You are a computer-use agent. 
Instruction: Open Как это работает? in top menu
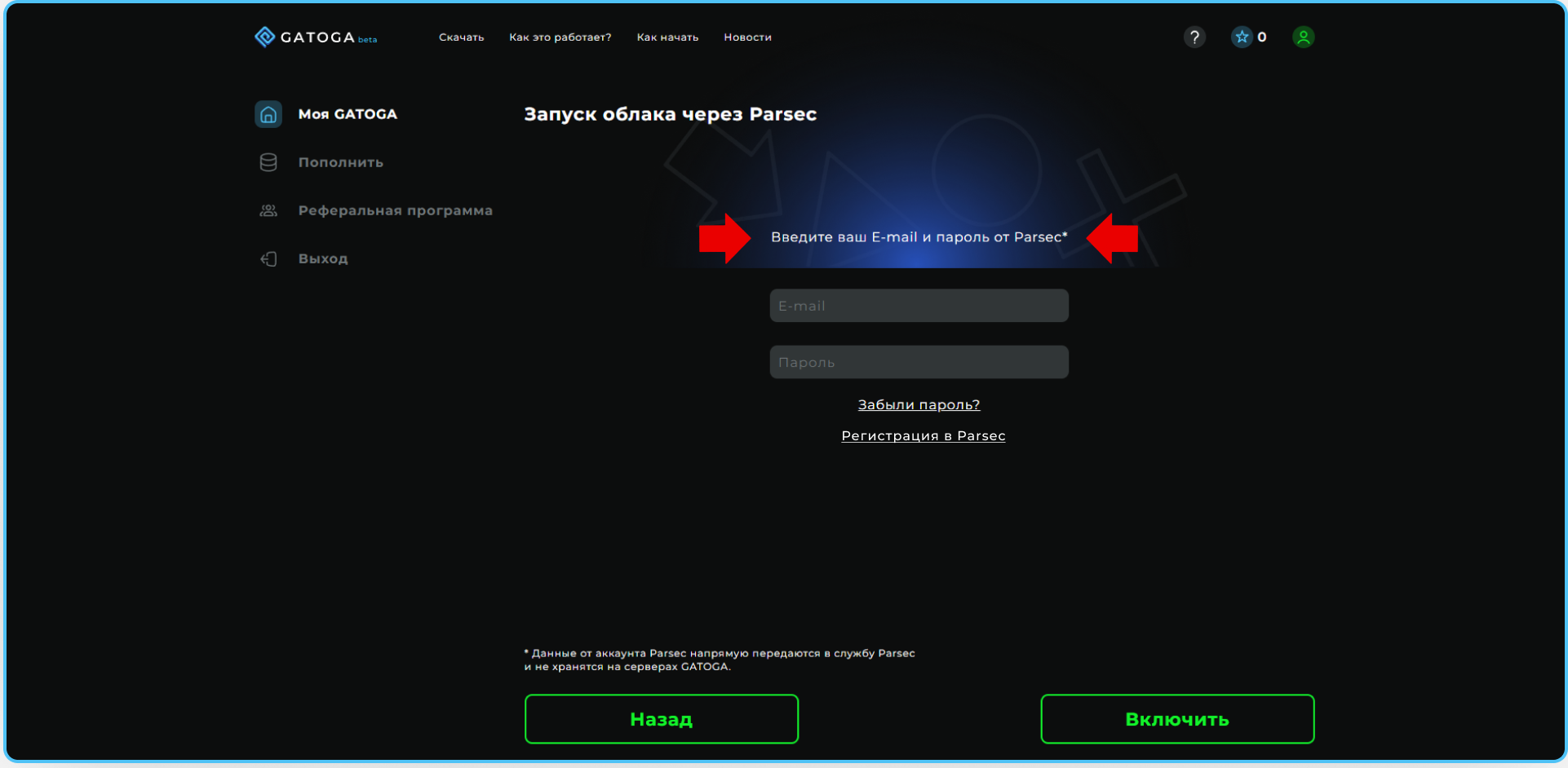(x=560, y=38)
